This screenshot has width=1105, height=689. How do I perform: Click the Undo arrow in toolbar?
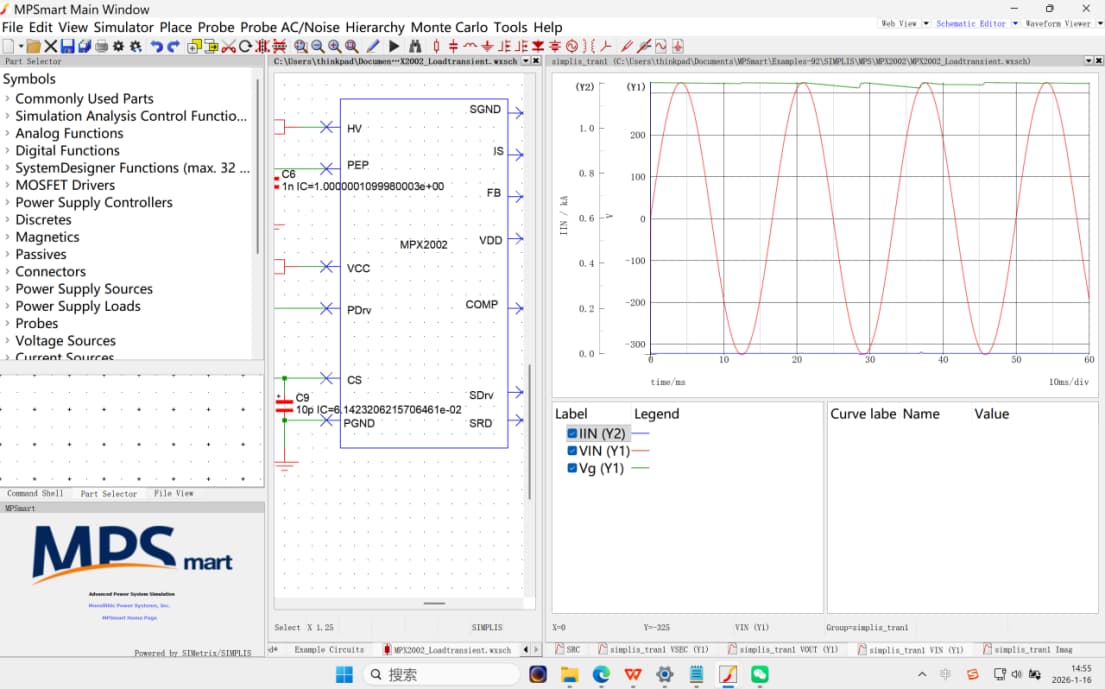click(x=156, y=46)
